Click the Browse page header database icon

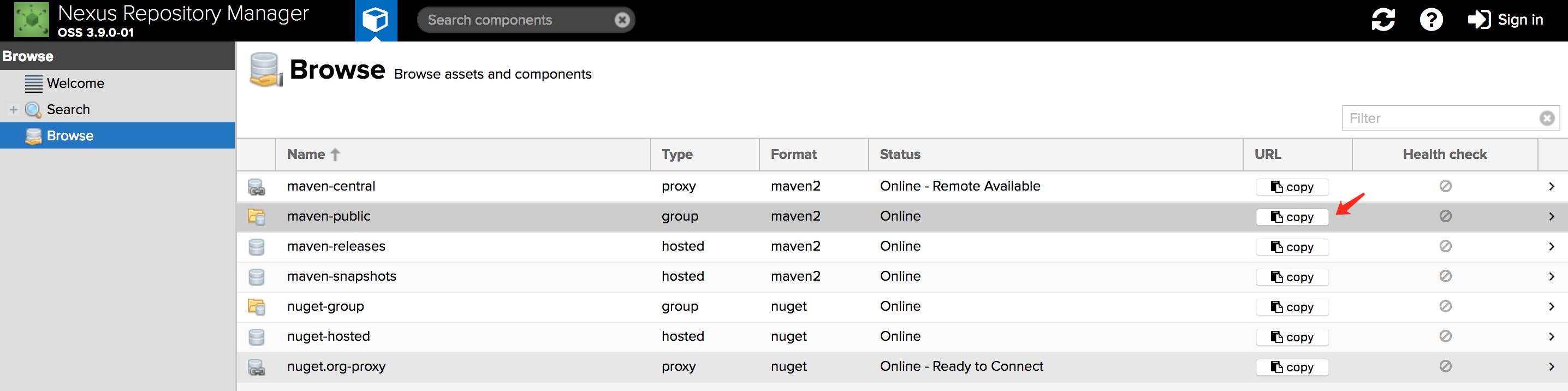[266, 69]
